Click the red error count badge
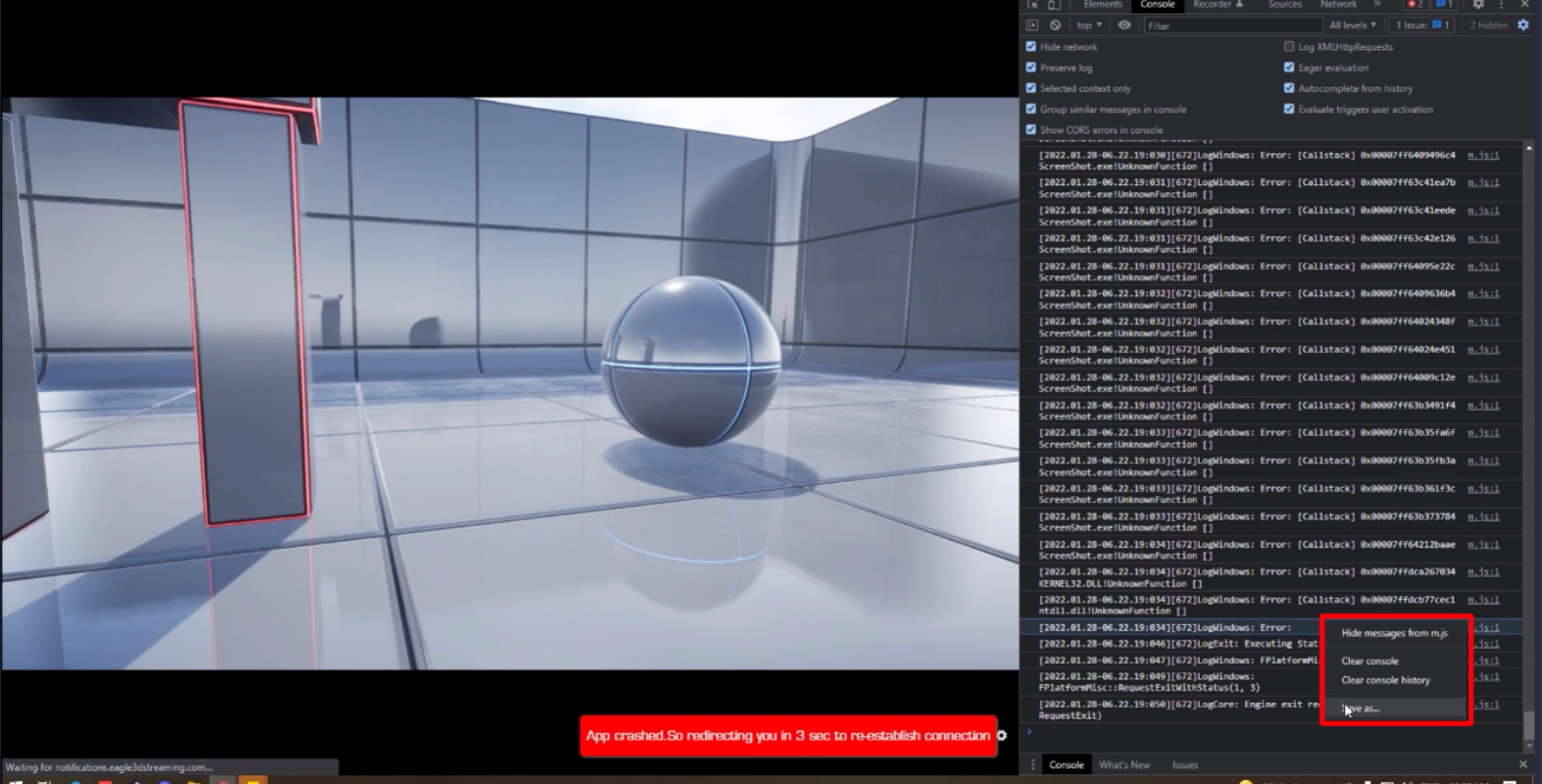1542x784 pixels. (x=1415, y=5)
